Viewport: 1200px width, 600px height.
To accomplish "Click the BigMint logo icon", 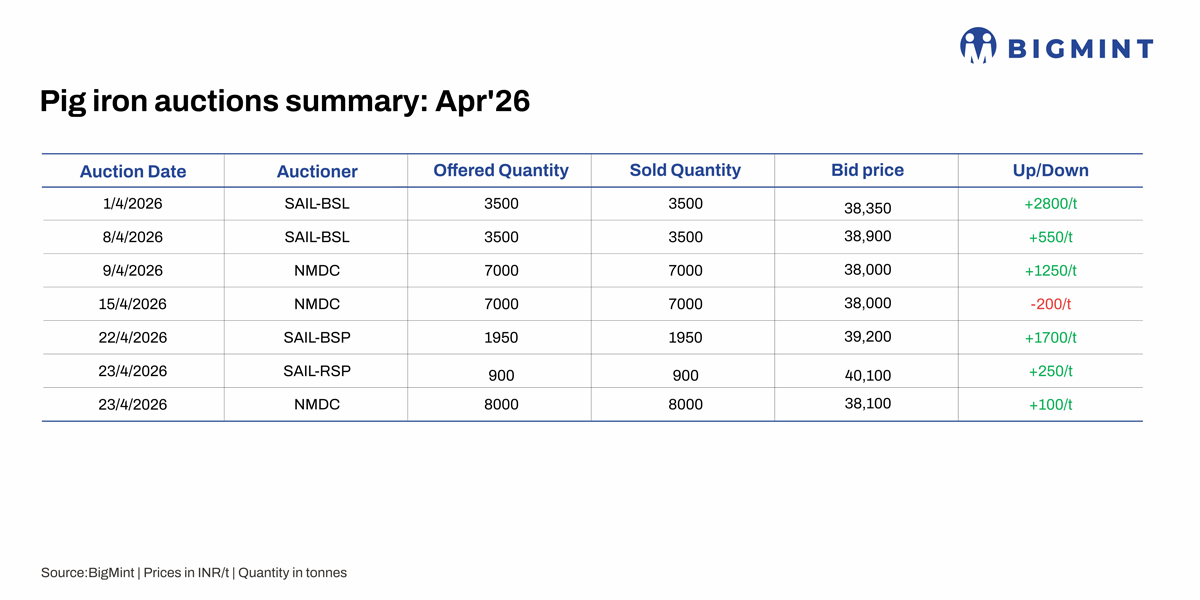I will pos(978,46).
